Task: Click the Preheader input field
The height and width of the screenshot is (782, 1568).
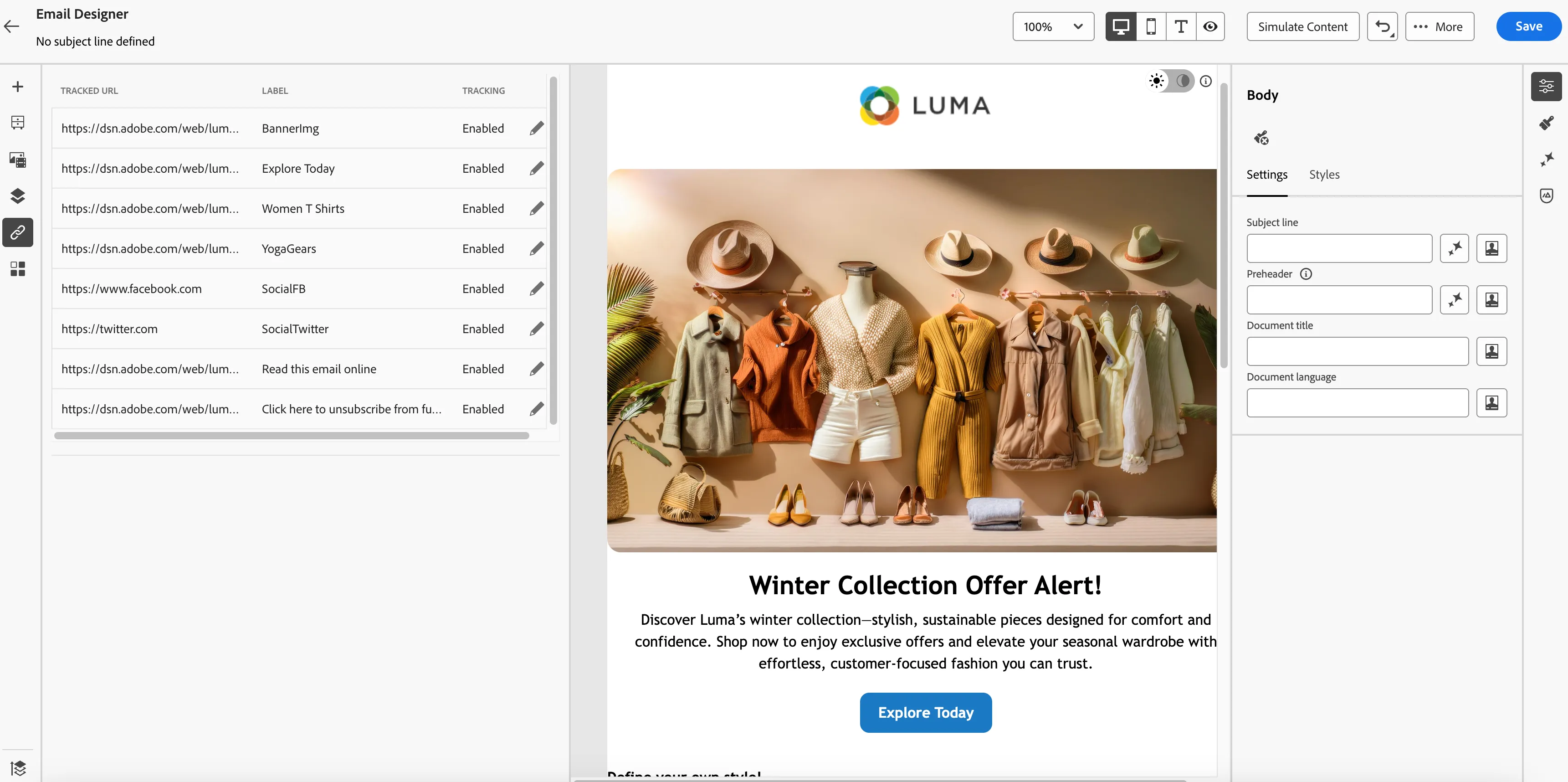Action: 1339,300
